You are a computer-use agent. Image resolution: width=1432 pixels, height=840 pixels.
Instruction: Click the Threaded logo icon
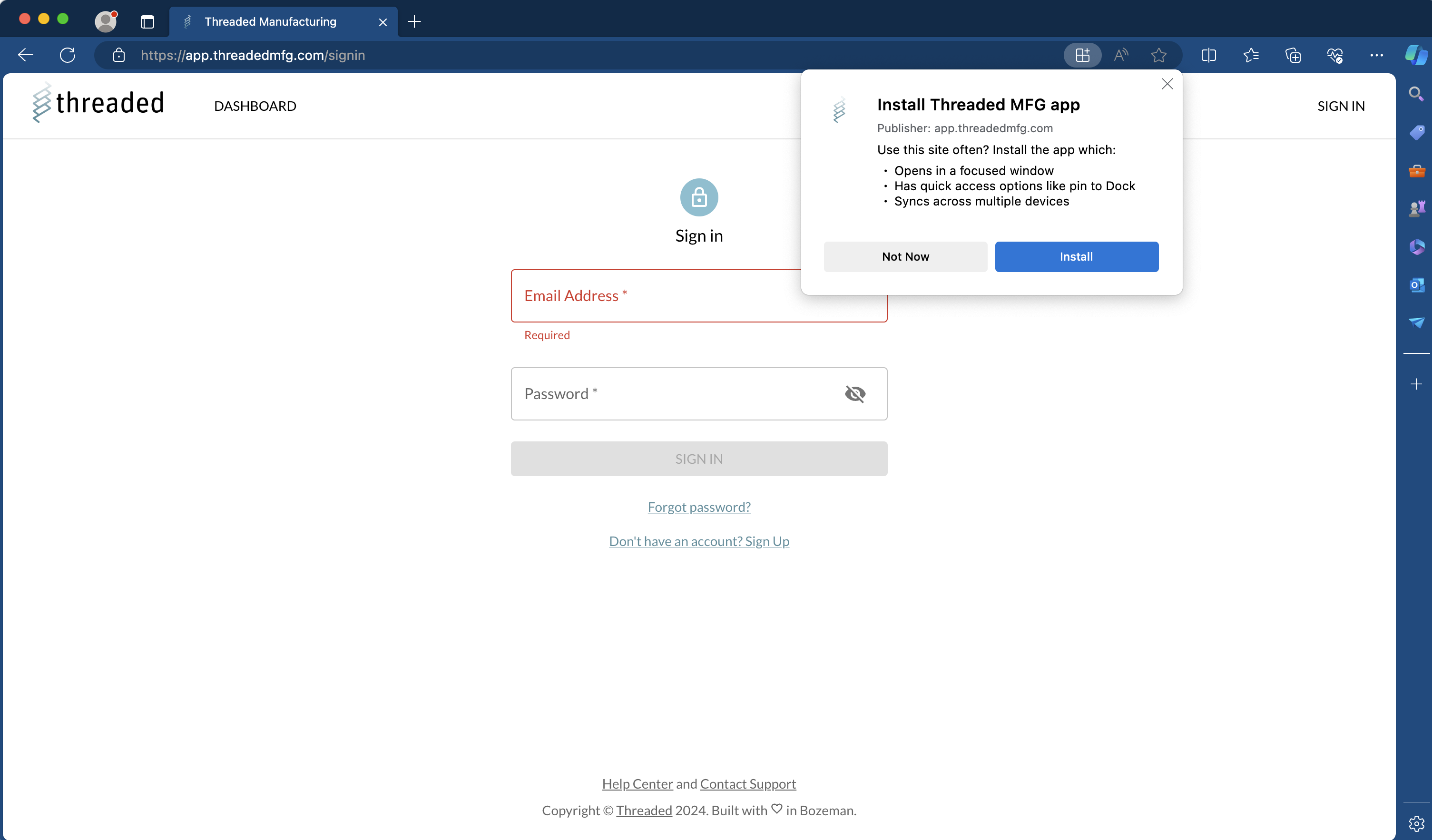pyautogui.click(x=42, y=104)
